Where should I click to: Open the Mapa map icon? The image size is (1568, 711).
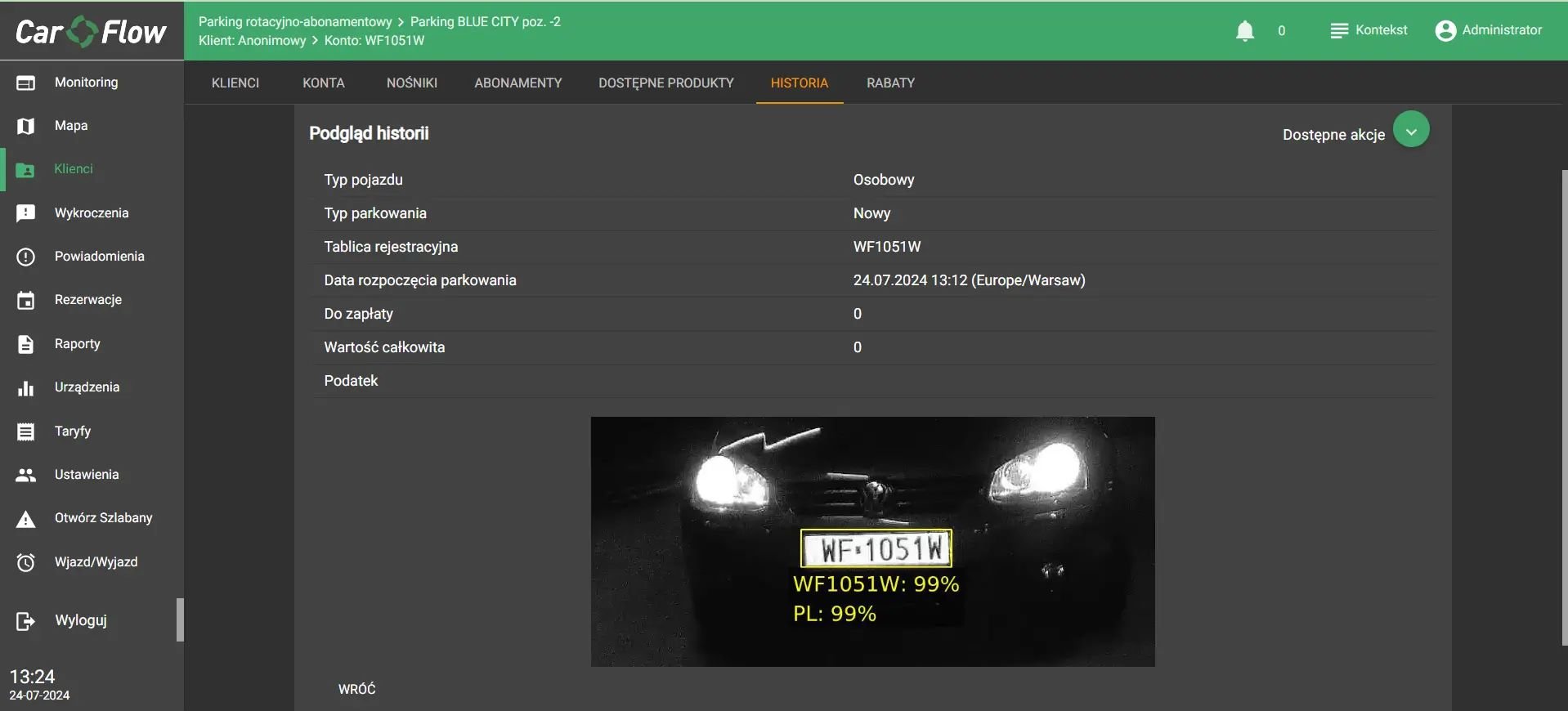click(x=25, y=126)
